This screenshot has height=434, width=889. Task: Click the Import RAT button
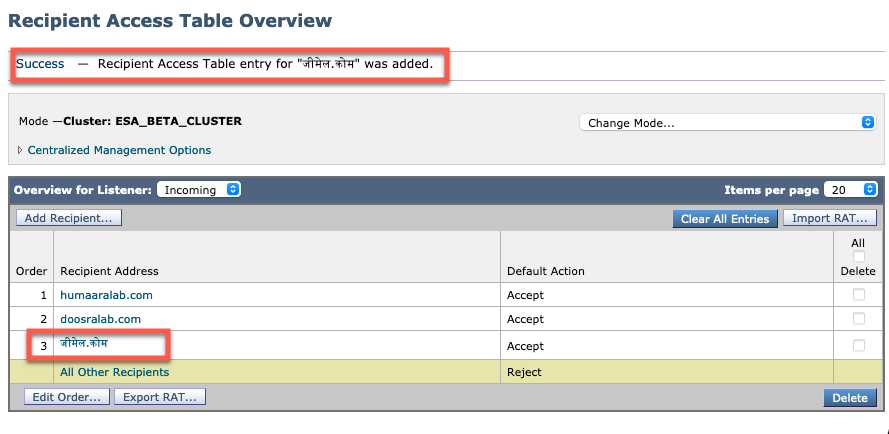coord(829,218)
